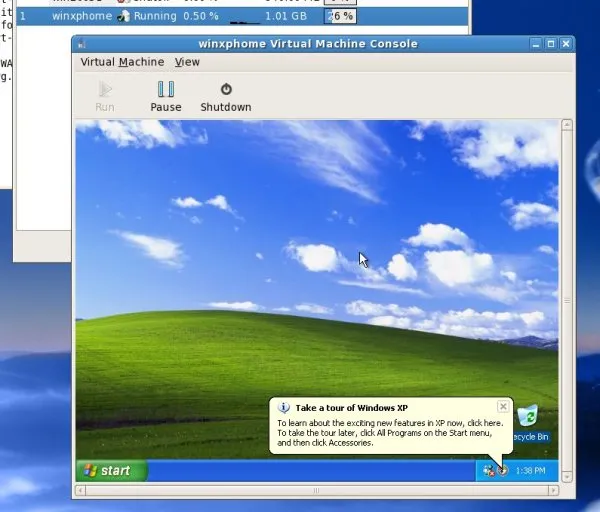Screen dimensions: 600x512
Task: Click the 1:38 PM taskbar clock
Action: coord(530,471)
